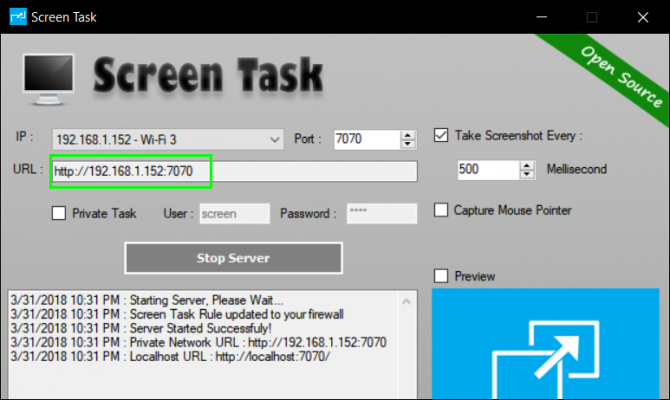This screenshot has height=400, width=670.
Task: Enable the Private Task checkbox
Action: (59, 213)
